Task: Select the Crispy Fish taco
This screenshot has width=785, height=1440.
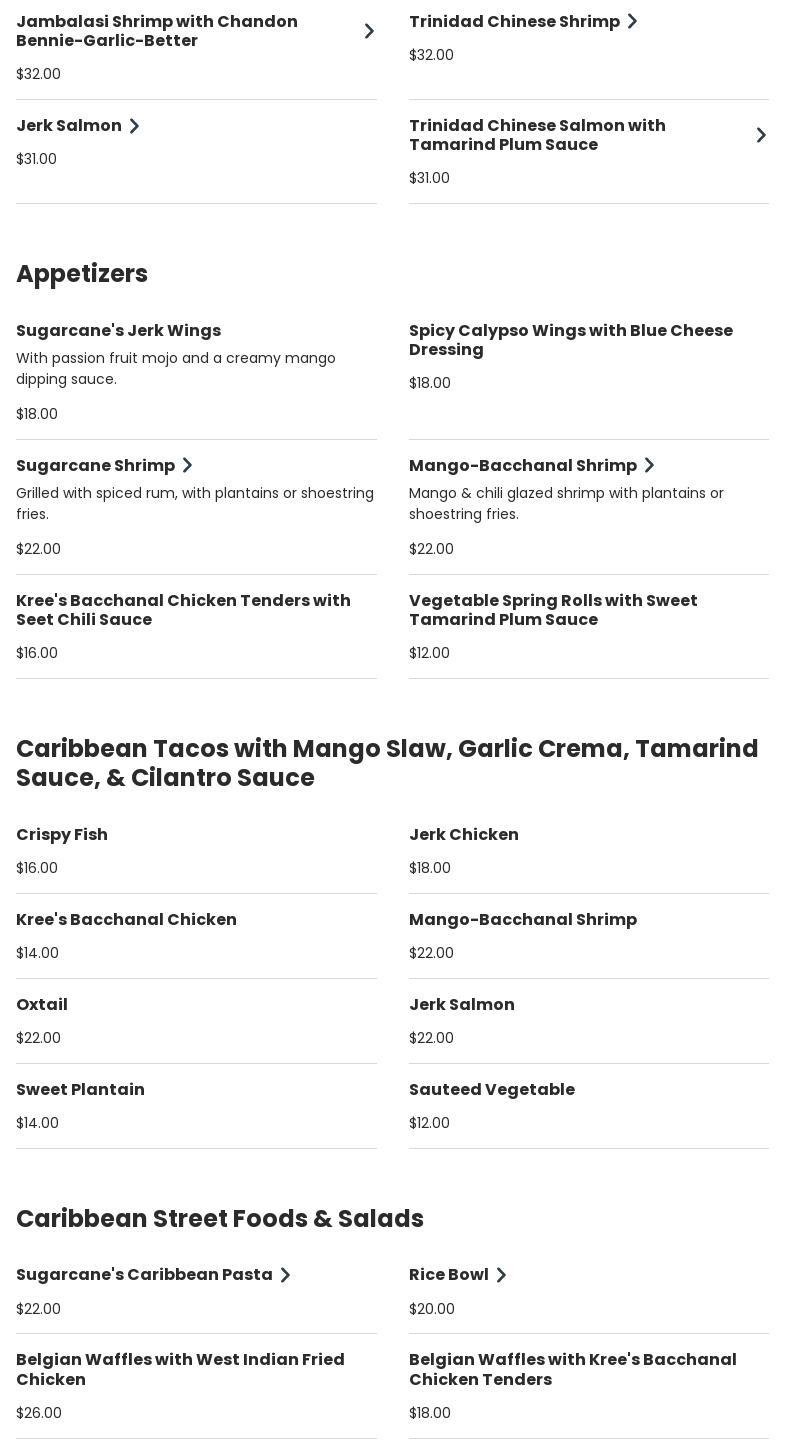Action: [x=62, y=835]
